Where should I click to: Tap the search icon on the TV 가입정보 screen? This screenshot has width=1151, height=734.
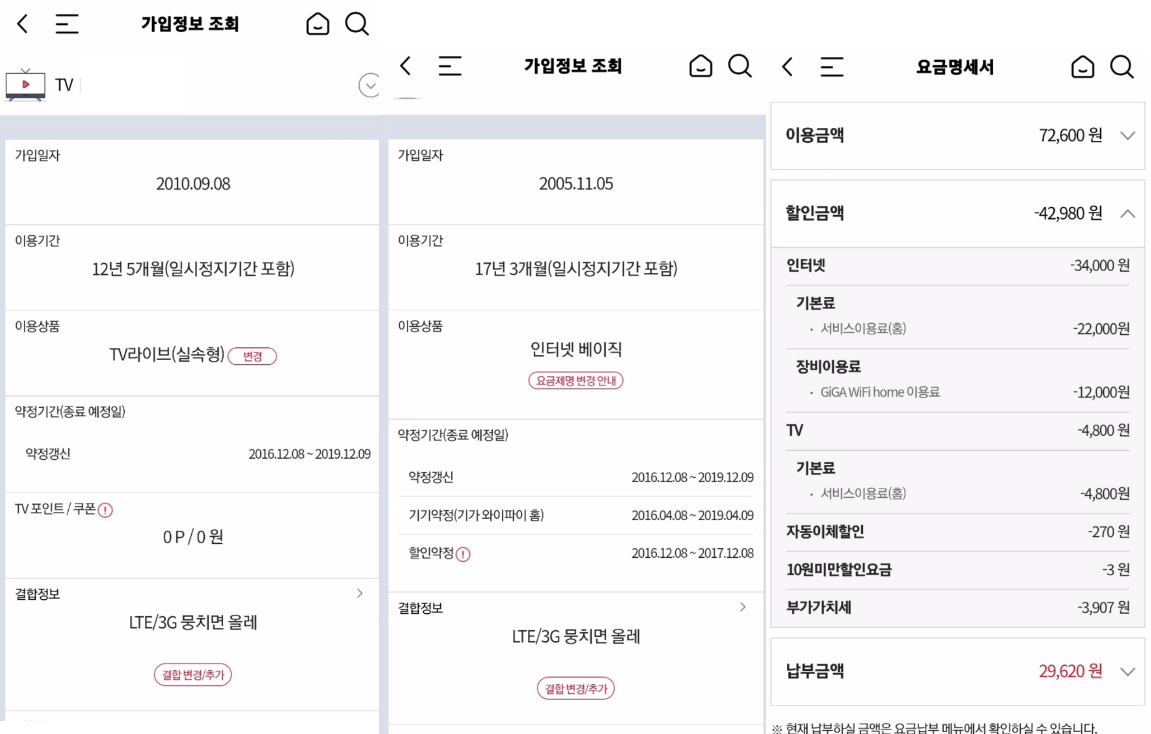[x=357, y=24]
